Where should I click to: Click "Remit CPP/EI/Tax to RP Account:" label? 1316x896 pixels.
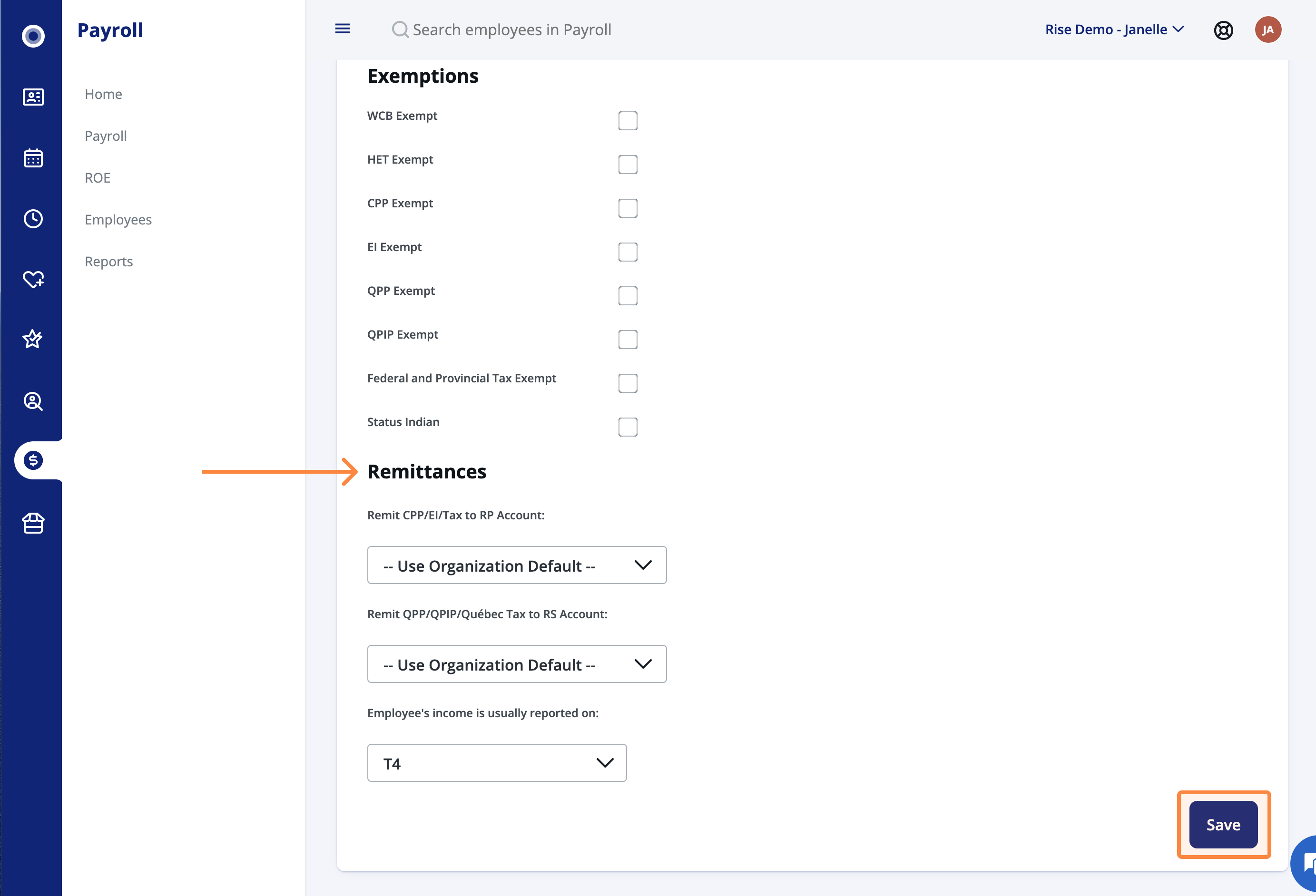(456, 515)
